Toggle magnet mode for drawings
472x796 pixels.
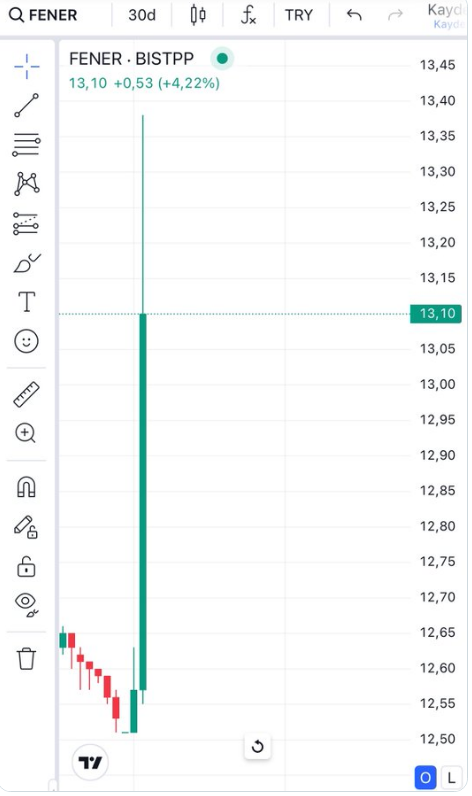pos(26,487)
